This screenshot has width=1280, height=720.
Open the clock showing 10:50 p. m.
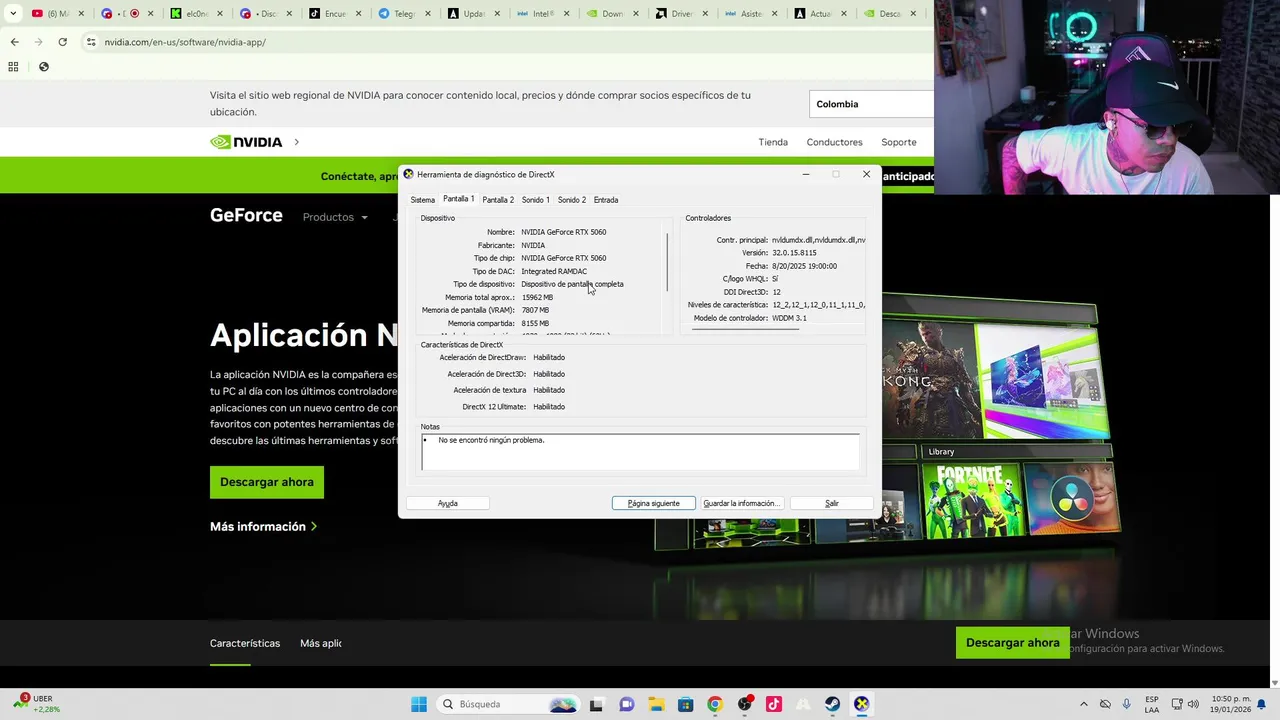pos(1230,704)
